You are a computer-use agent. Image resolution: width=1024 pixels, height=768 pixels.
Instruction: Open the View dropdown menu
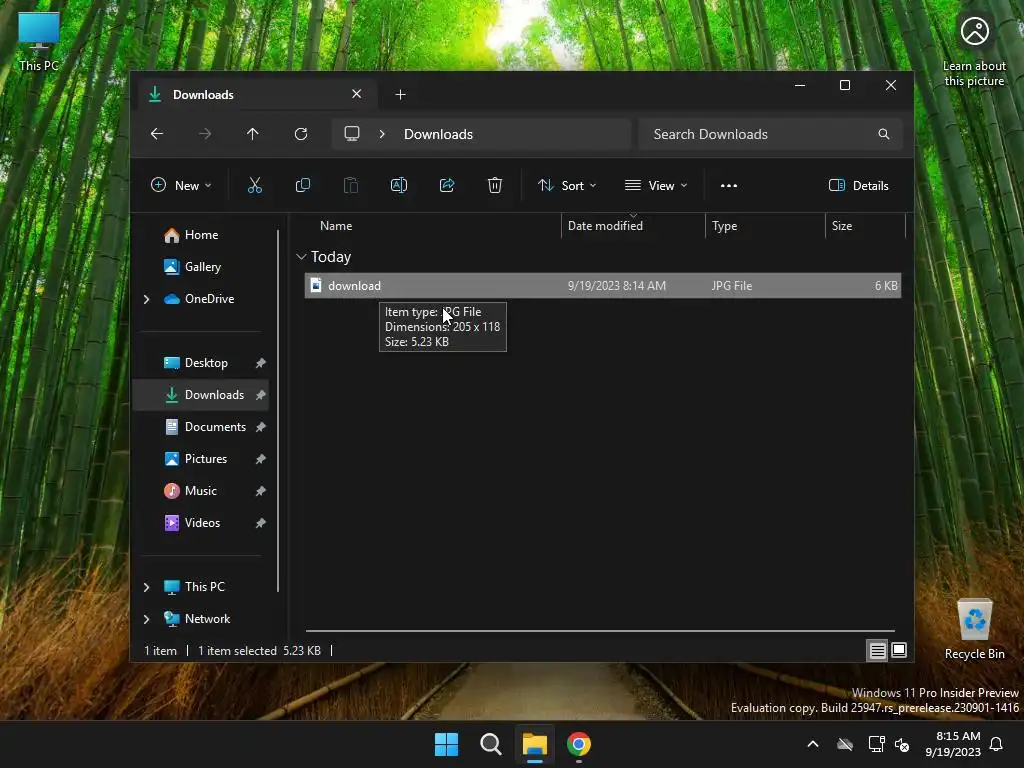pos(656,185)
